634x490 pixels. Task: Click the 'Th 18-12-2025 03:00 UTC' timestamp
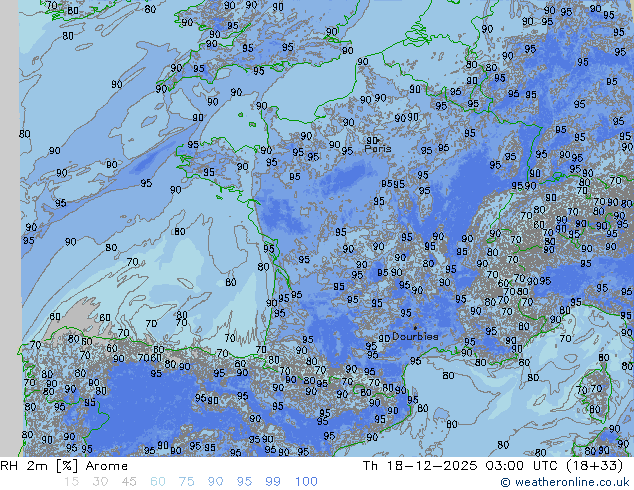pos(460,466)
